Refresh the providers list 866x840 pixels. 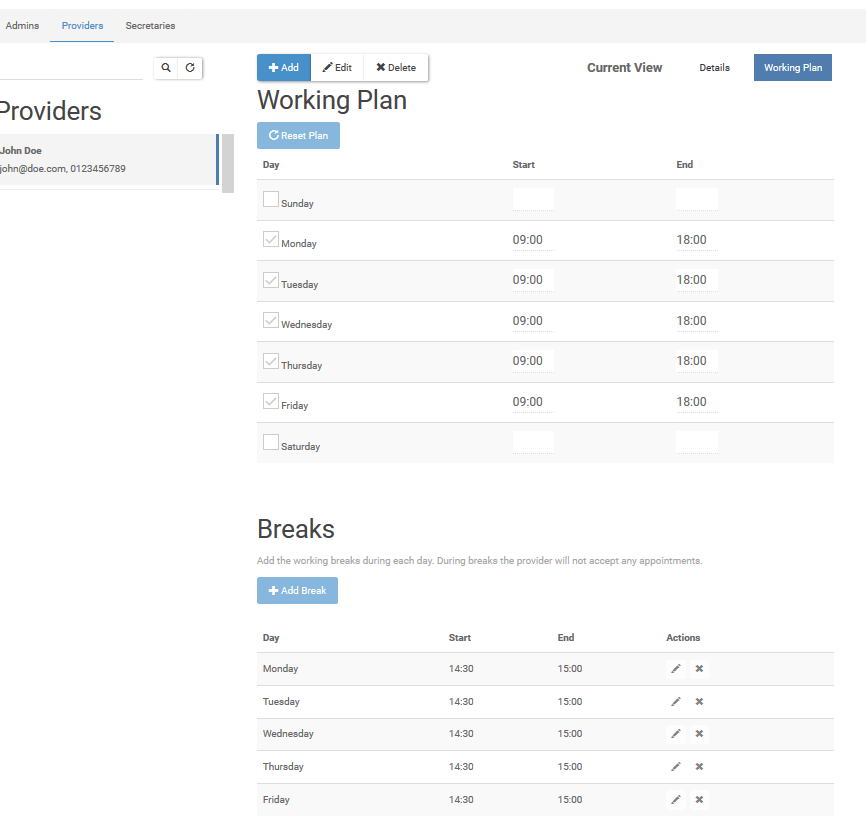click(x=190, y=67)
